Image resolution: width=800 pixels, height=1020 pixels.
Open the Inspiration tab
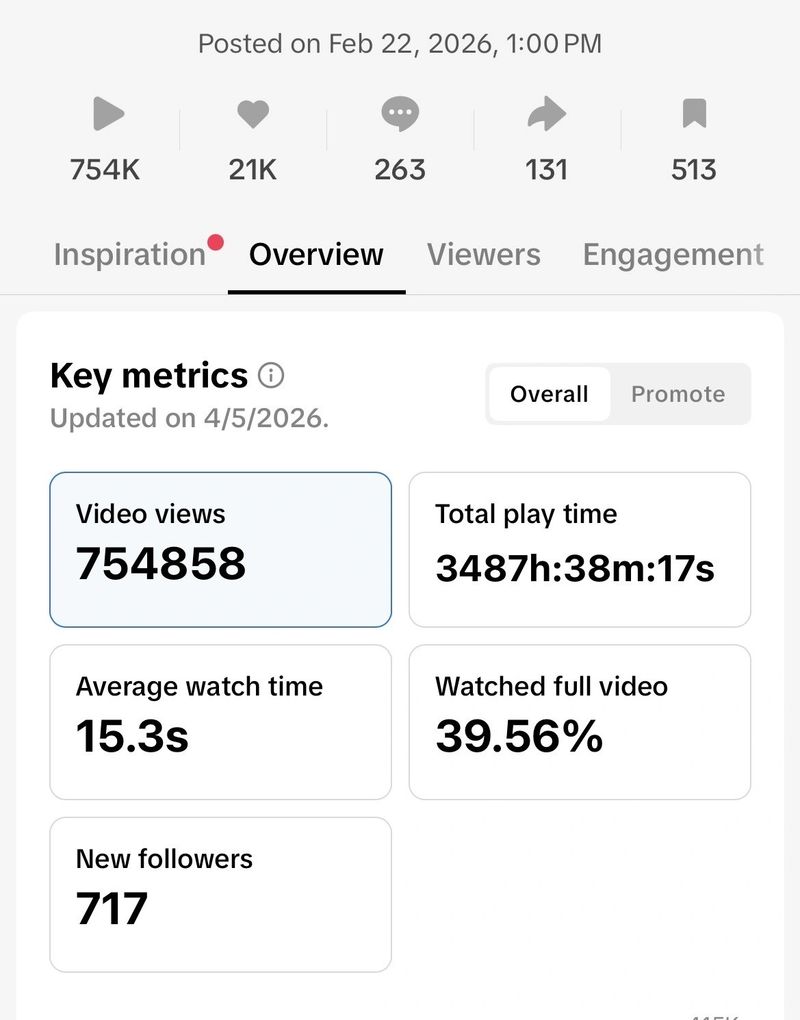[x=129, y=255]
